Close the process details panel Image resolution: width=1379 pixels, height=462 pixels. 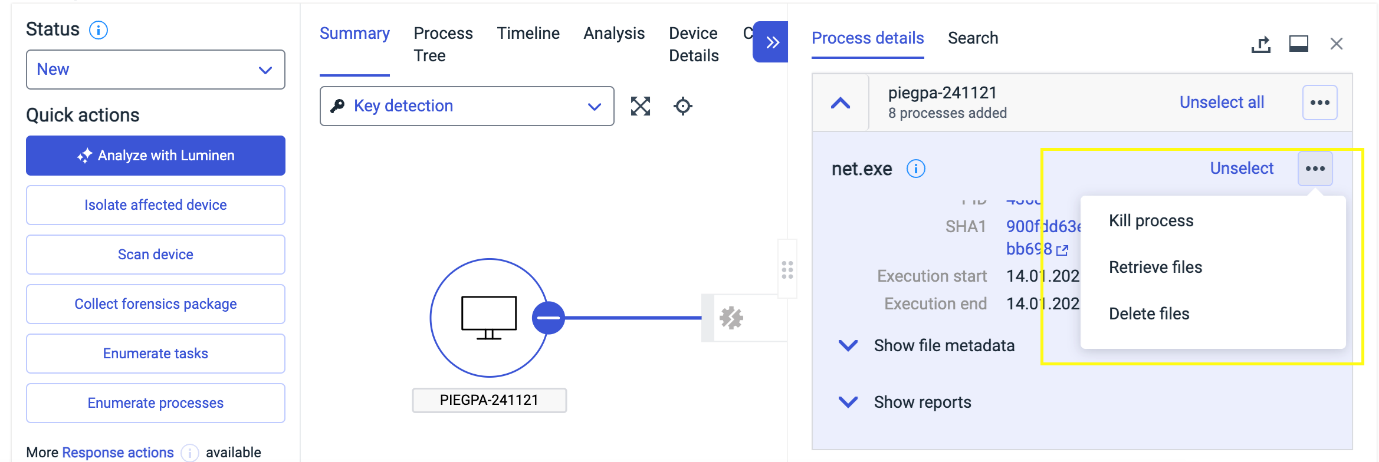click(1337, 44)
